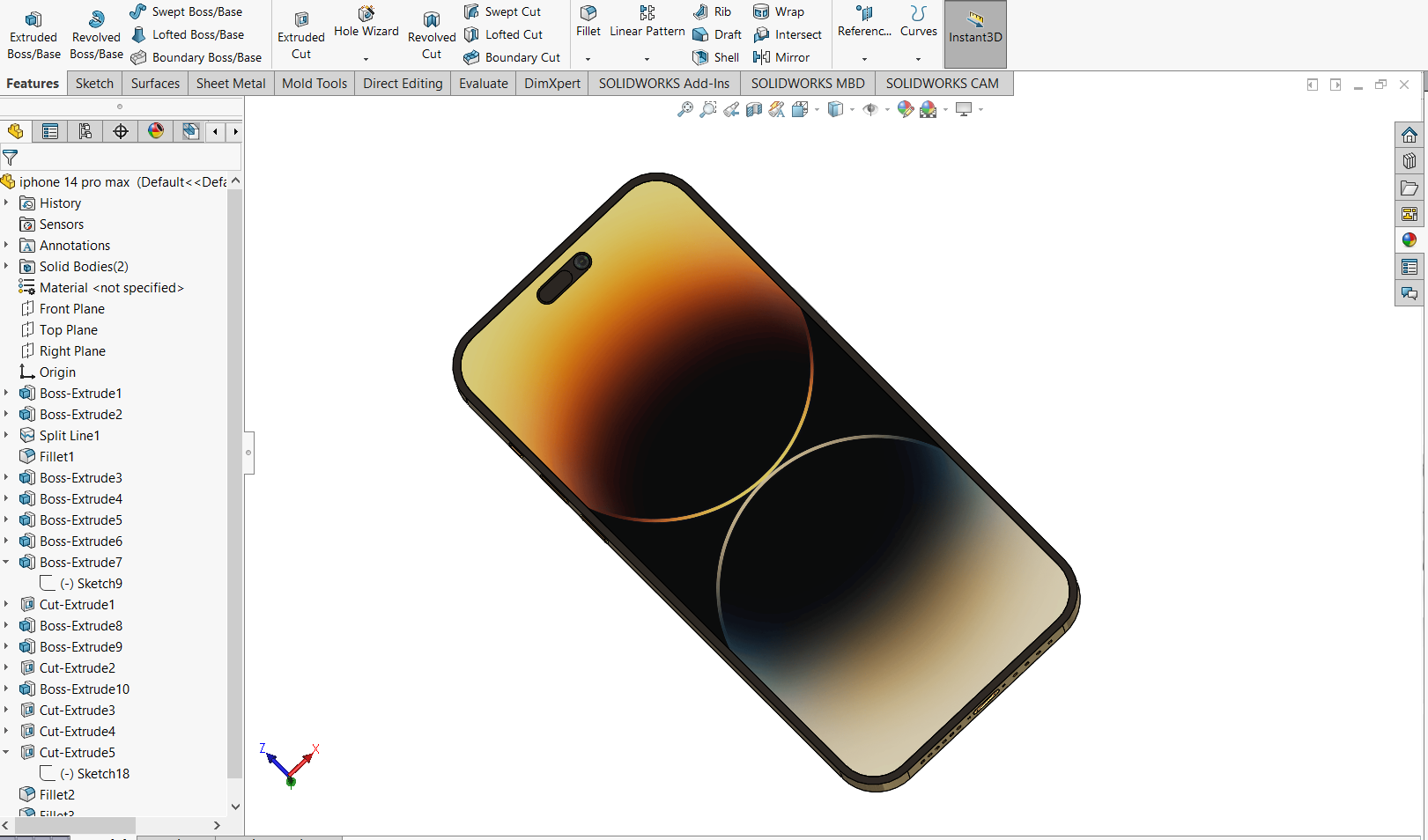Open the DisplayManager tab
This screenshot has width=1428, height=840.
tap(156, 131)
